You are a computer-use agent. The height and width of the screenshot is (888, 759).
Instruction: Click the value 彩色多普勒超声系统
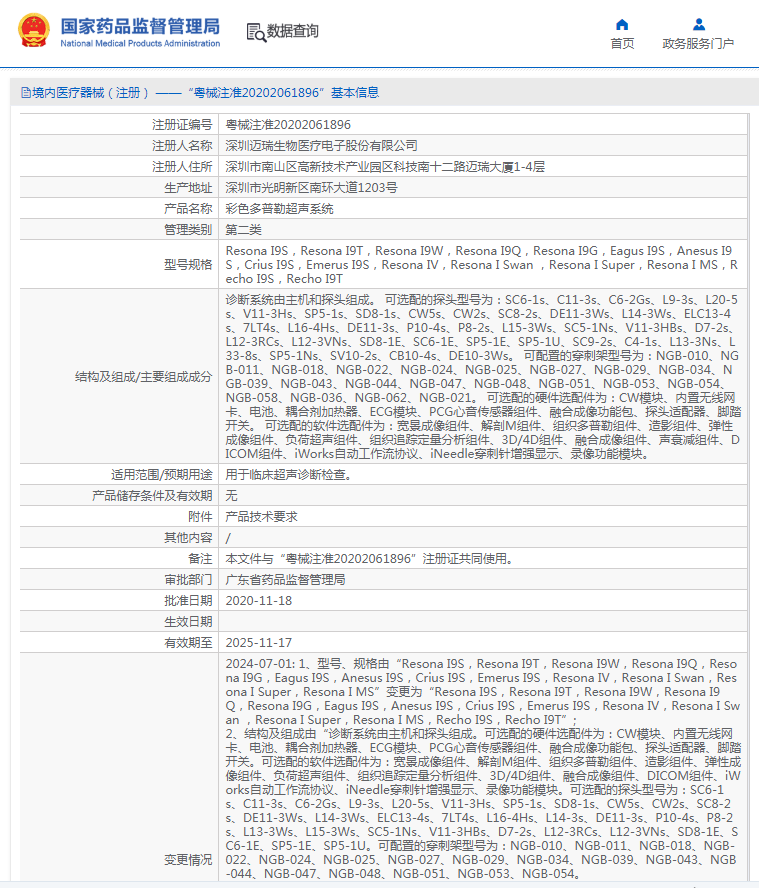(279, 208)
